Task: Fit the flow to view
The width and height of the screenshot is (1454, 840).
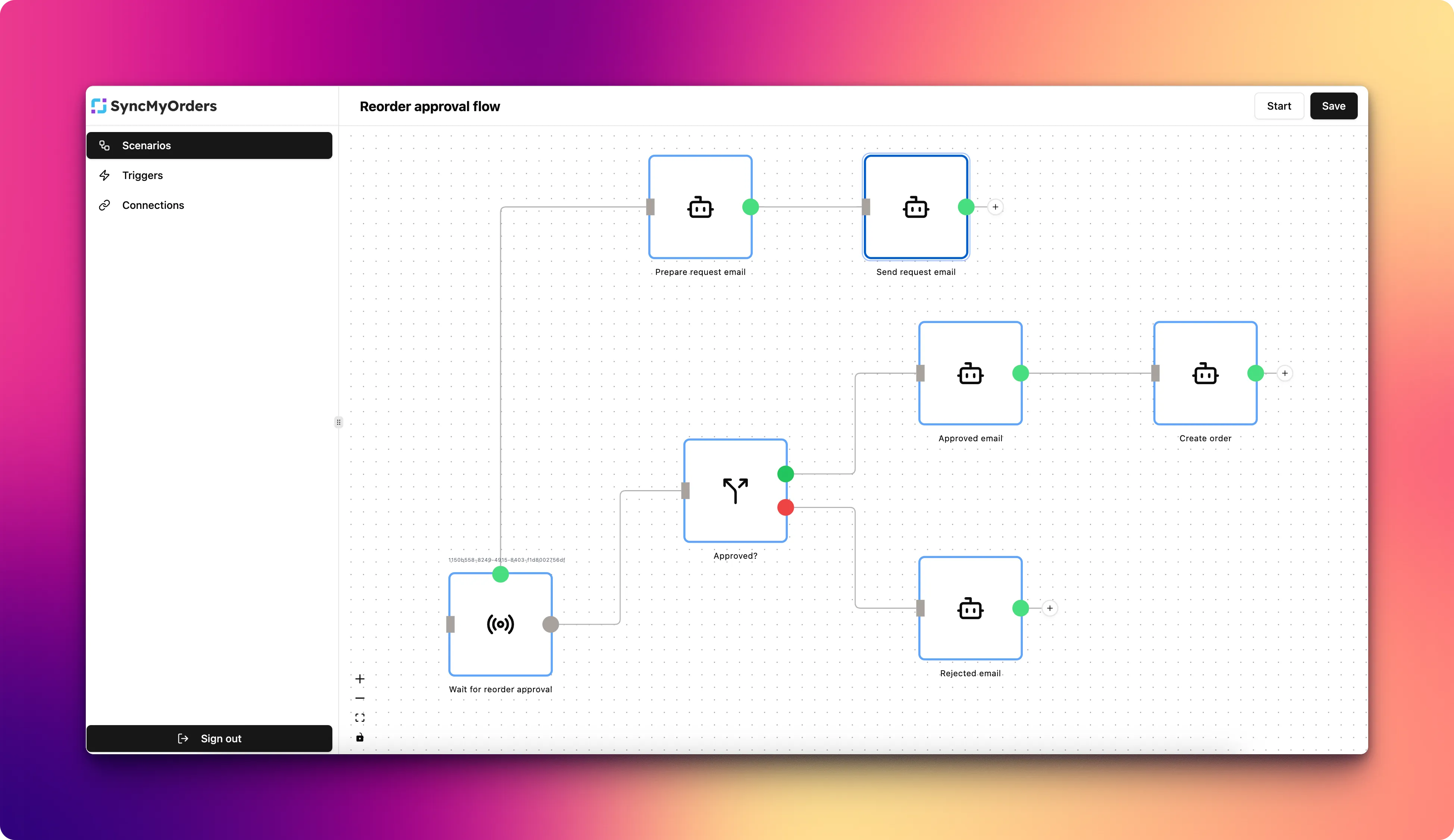Action: (360, 718)
